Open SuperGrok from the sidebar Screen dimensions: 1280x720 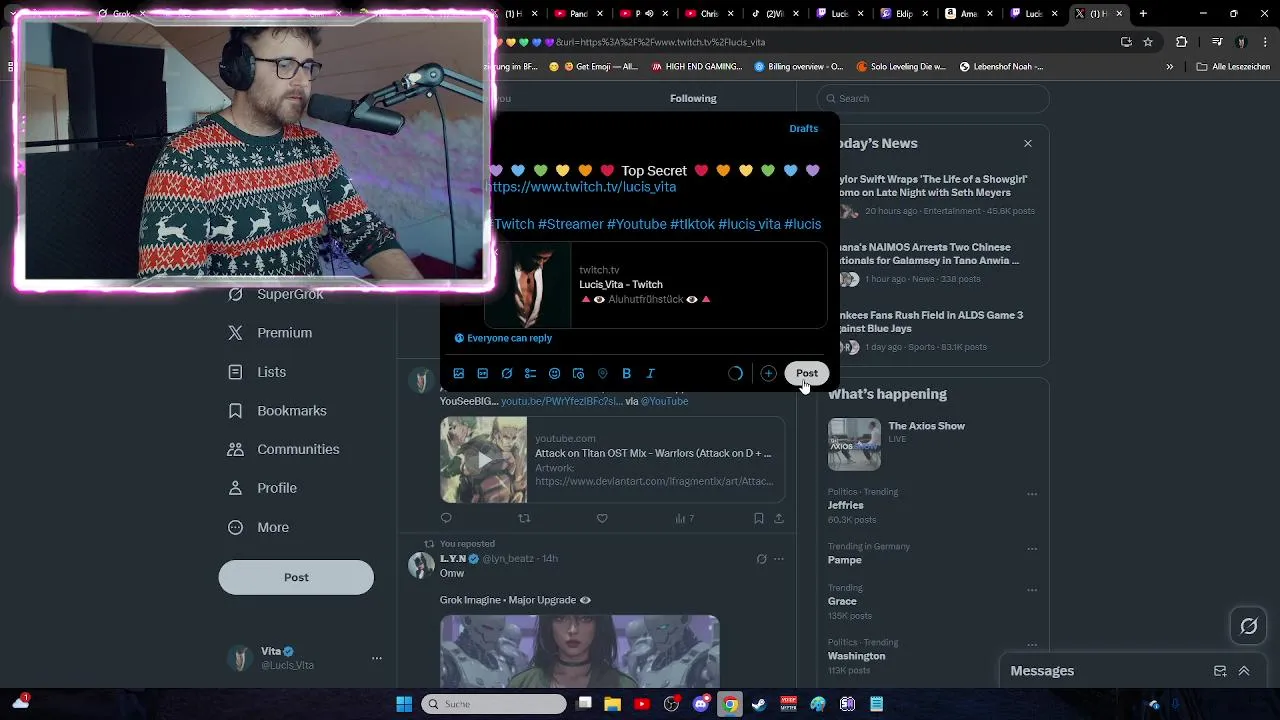pos(276,294)
